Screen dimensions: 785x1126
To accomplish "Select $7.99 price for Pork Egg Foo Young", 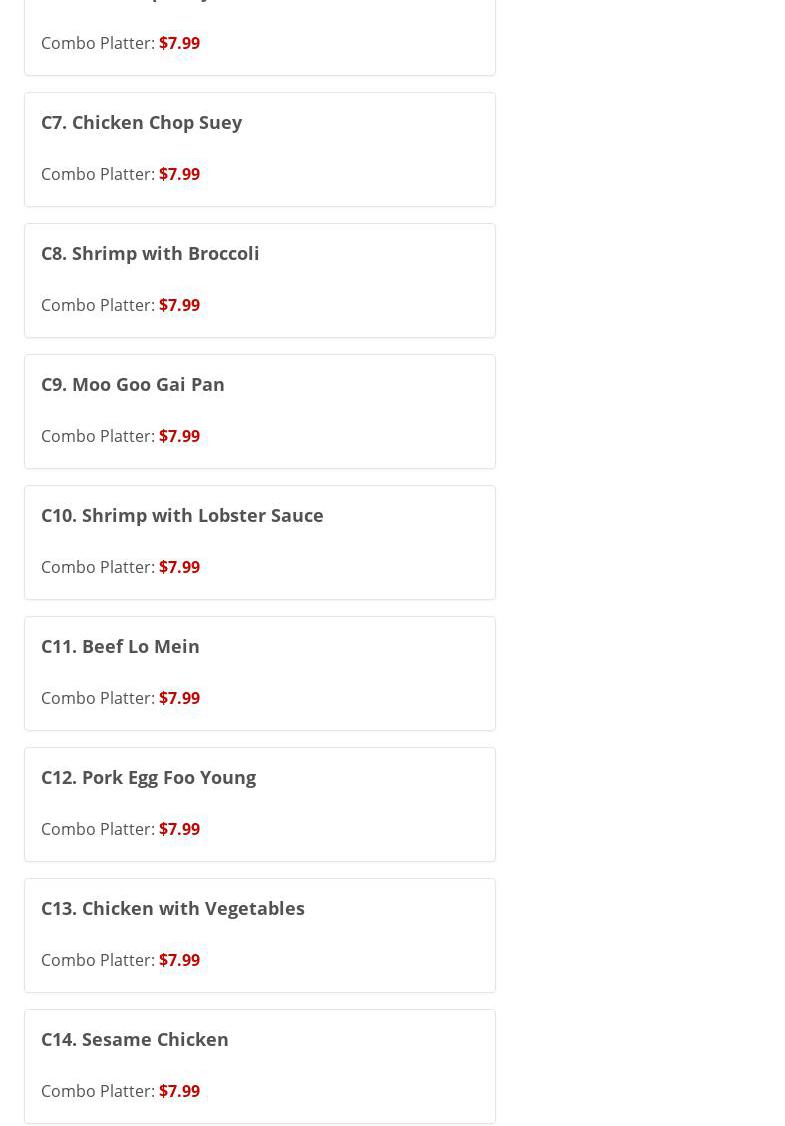I will [x=179, y=829].
